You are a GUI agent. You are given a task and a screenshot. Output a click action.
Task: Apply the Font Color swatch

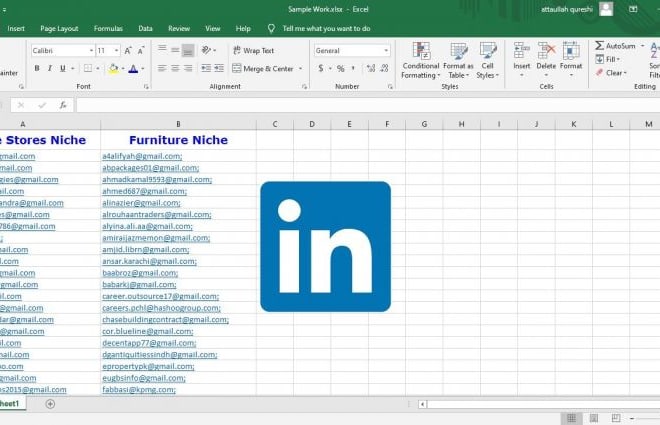[x=133, y=68]
